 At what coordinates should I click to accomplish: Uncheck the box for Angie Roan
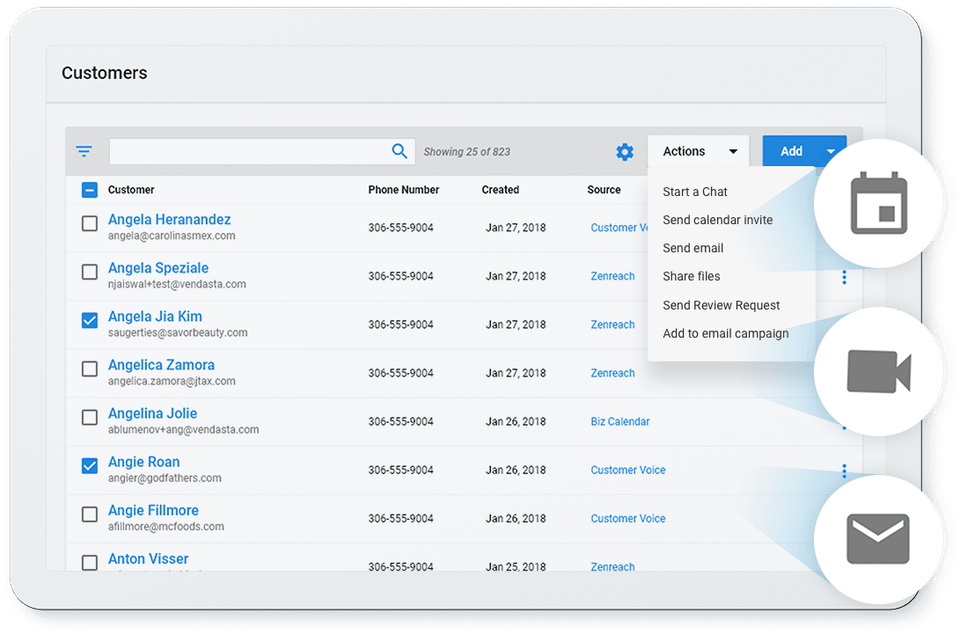(89, 466)
